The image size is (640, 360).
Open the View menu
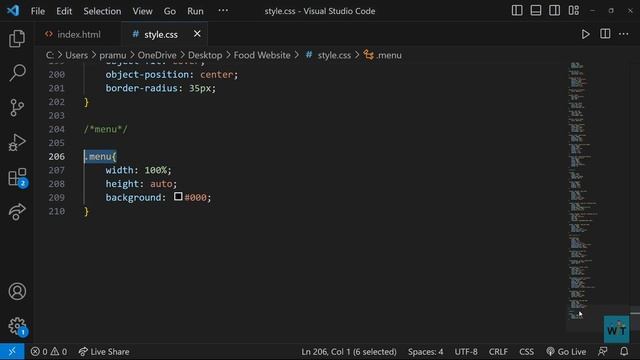click(142, 11)
